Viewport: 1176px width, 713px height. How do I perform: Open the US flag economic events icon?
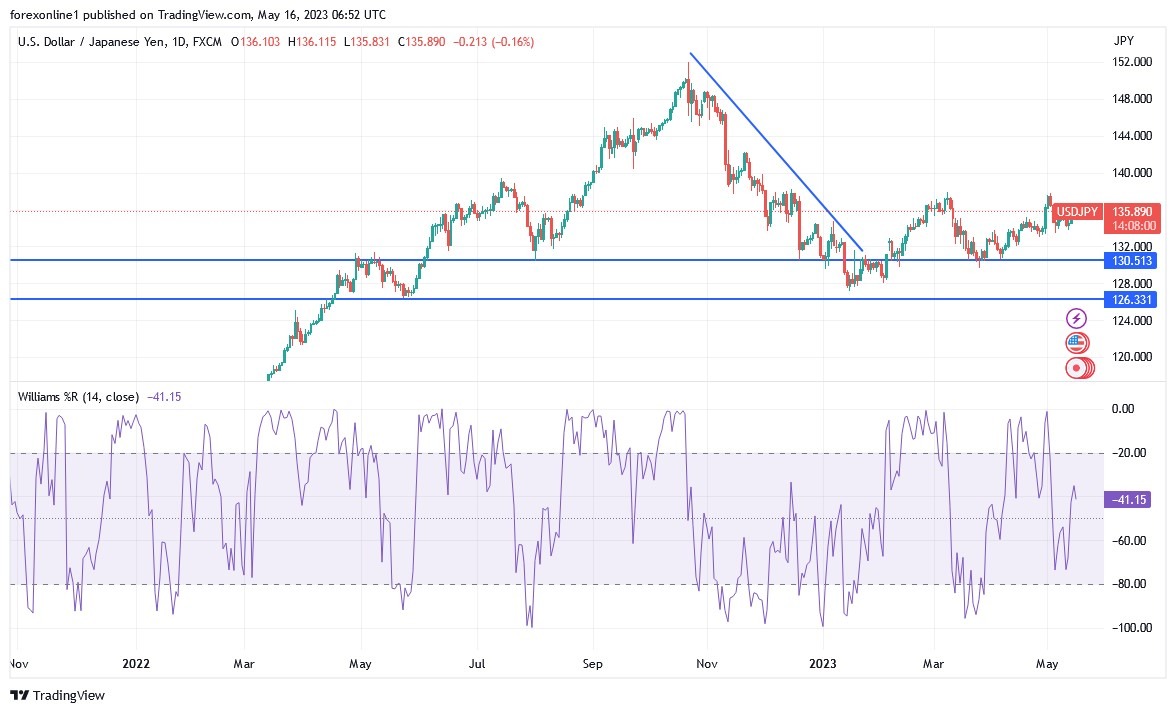point(1075,342)
